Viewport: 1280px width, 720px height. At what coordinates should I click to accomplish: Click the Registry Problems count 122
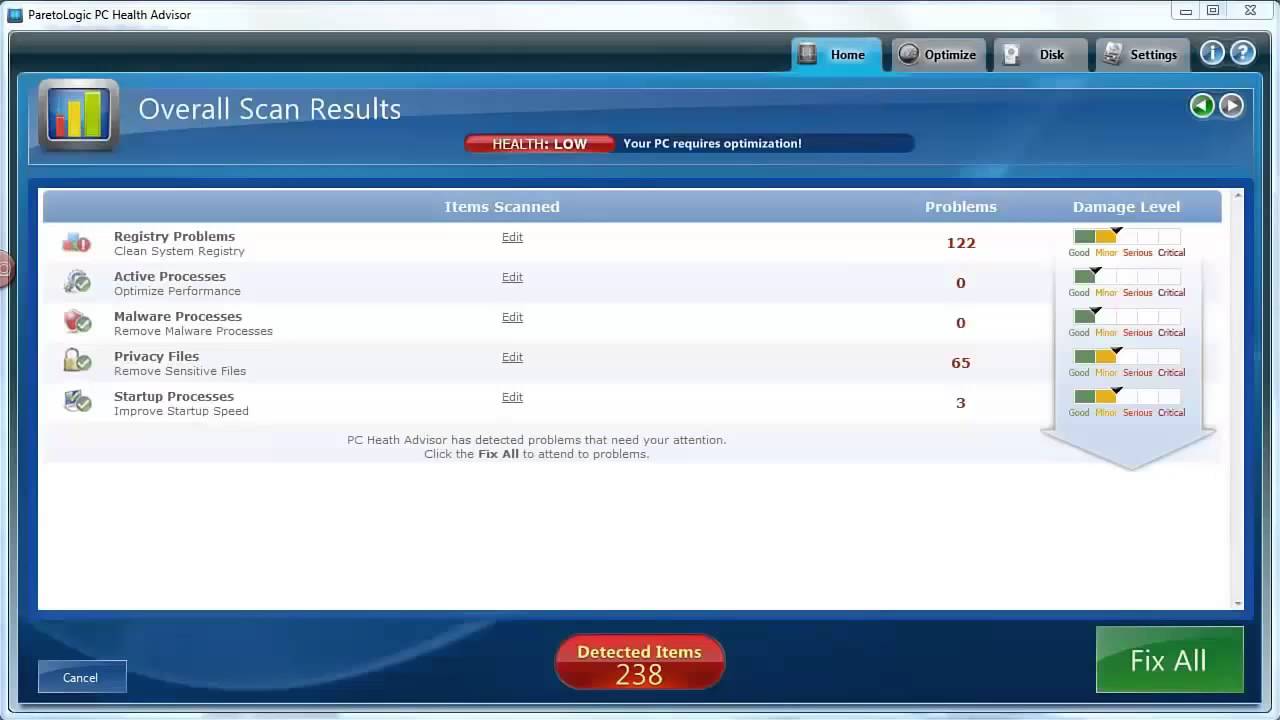tap(961, 243)
